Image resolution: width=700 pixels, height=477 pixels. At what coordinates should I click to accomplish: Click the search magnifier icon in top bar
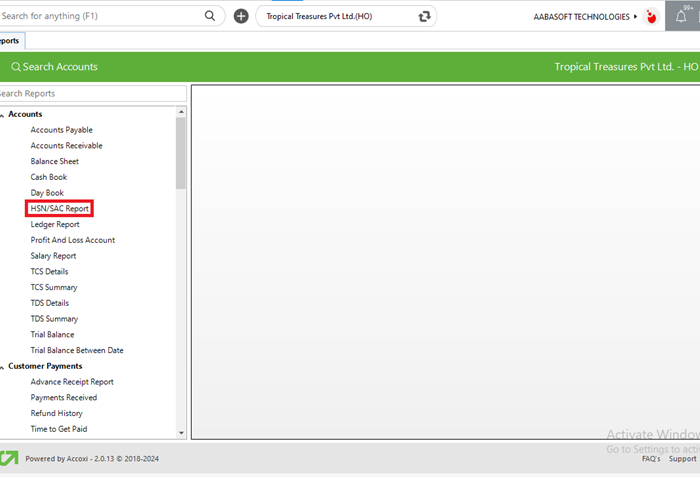210,16
